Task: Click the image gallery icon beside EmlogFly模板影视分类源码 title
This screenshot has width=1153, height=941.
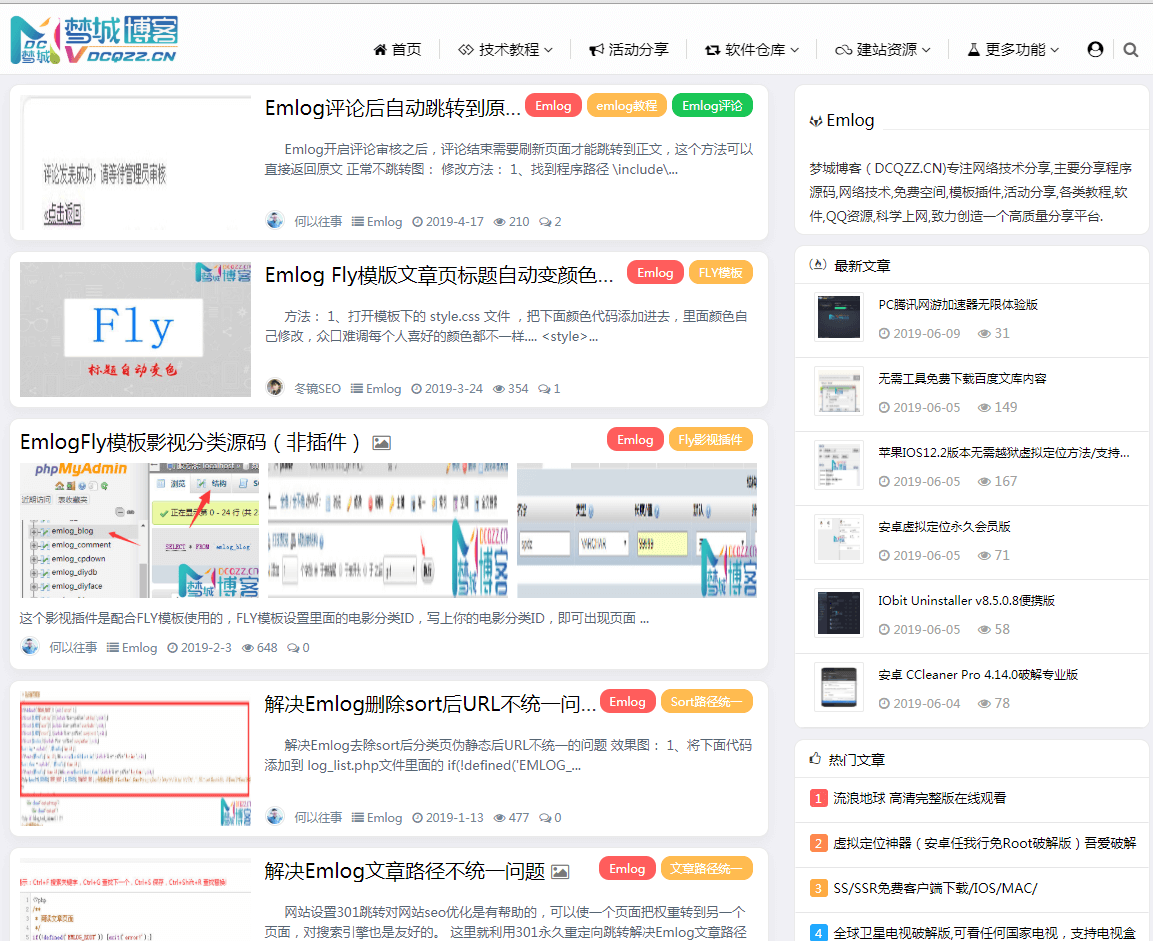Action: [x=380, y=441]
